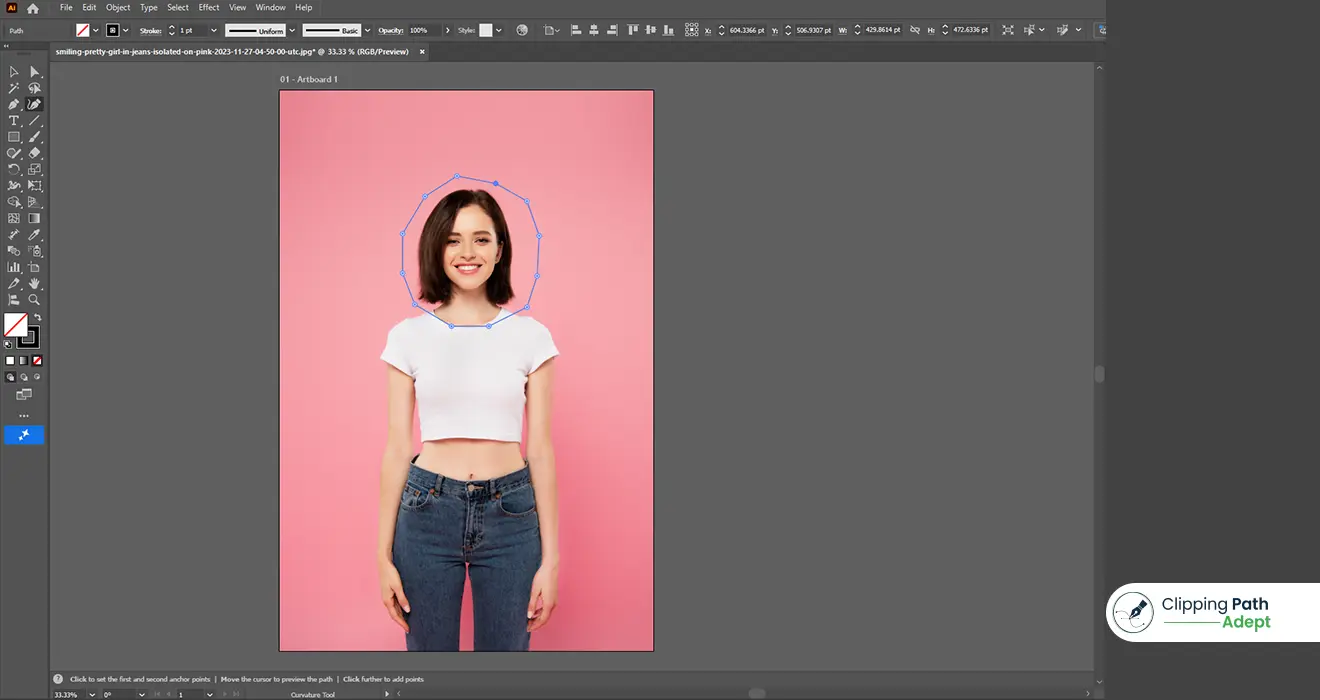Toggle constrain width and height proportions
Screen dimensions: 1320x700
[913, 30]
